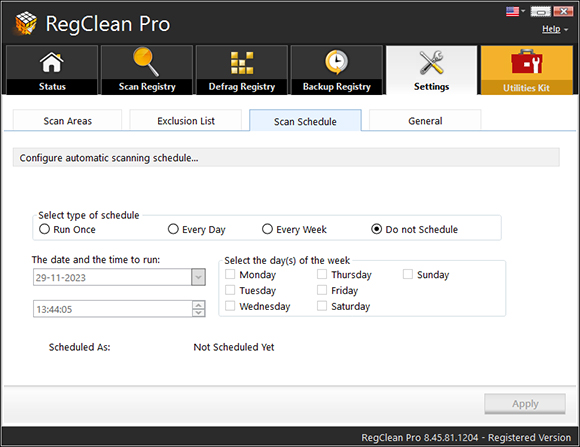Switch to the General settings tab
The image size is (580, 447).
[x=425, y=121]
